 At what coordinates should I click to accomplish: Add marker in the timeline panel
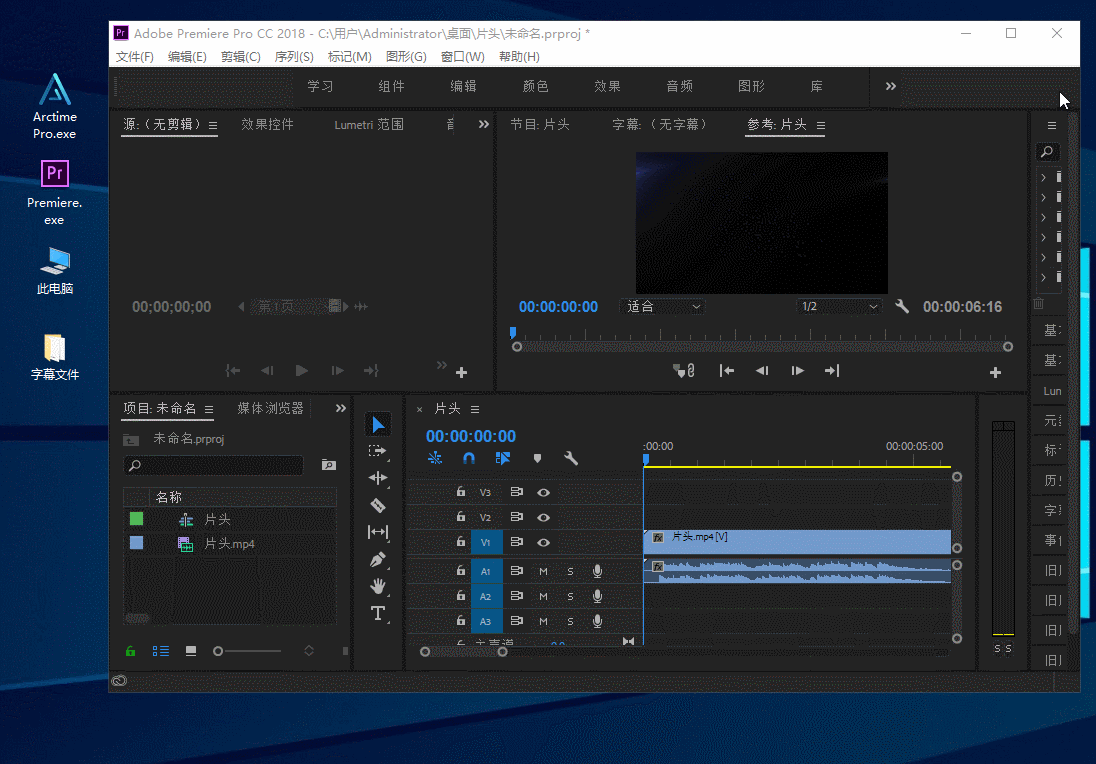click(x=537, y=459)
